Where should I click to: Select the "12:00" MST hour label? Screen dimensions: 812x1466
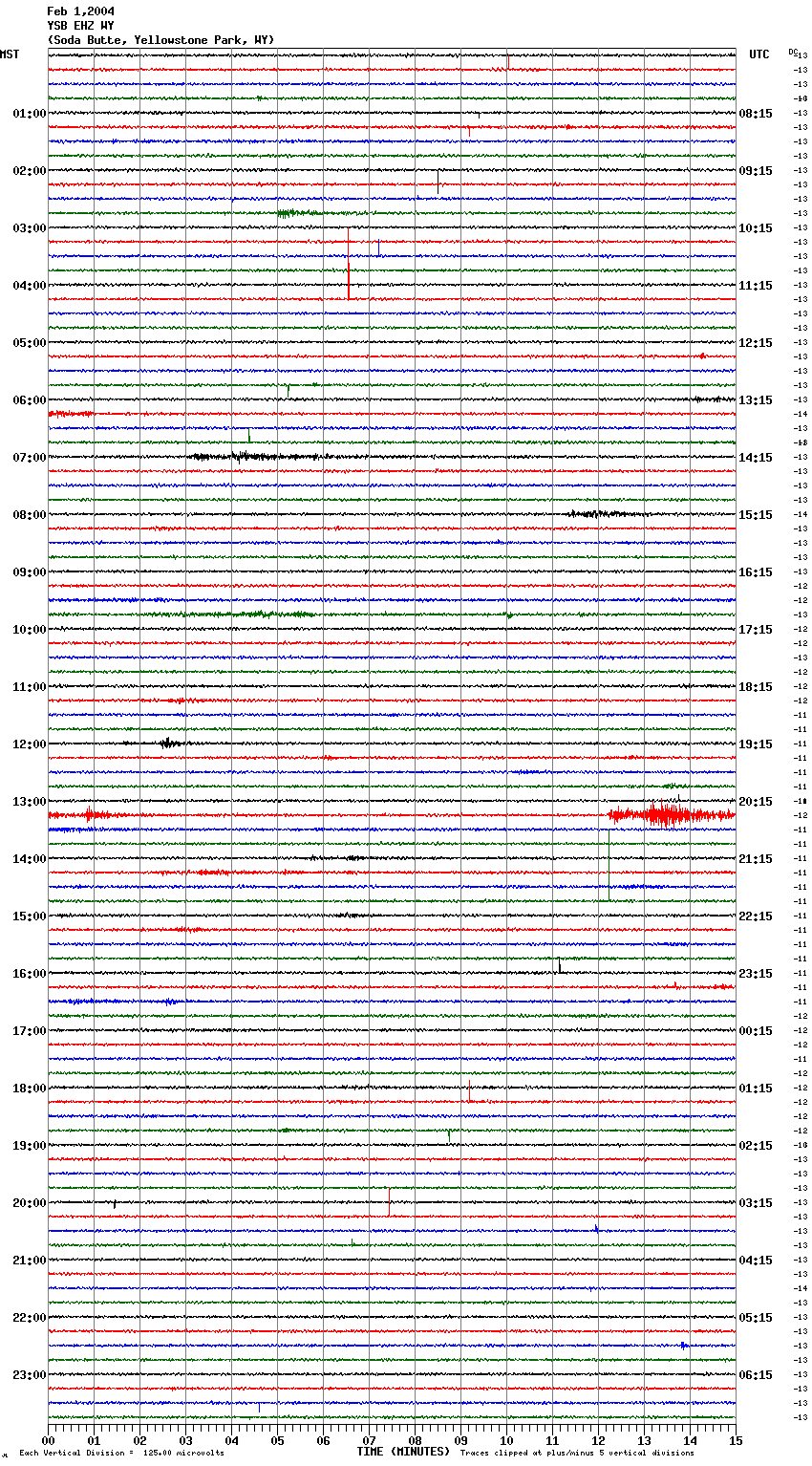(x=30, y=744)
